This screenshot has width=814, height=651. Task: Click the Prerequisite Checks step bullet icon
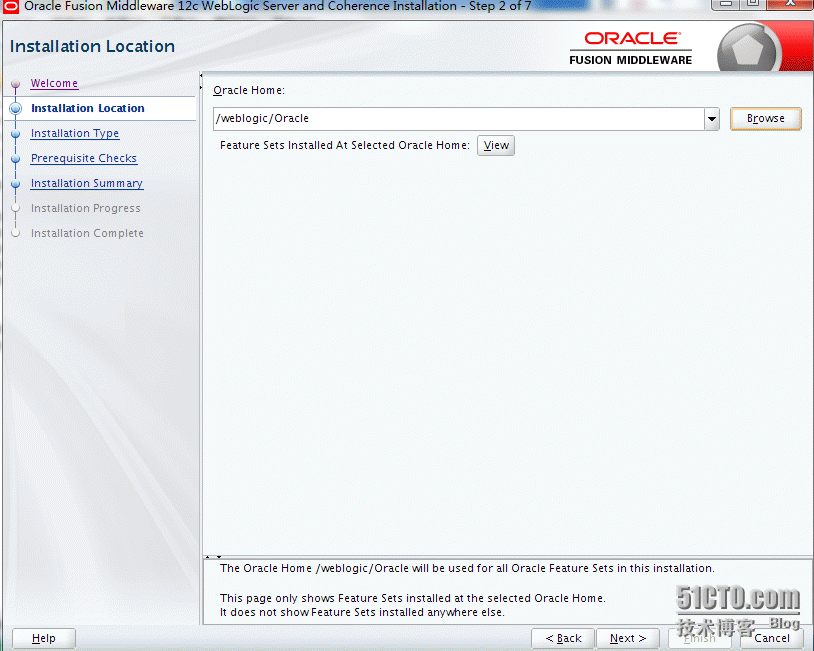(16, 159)
